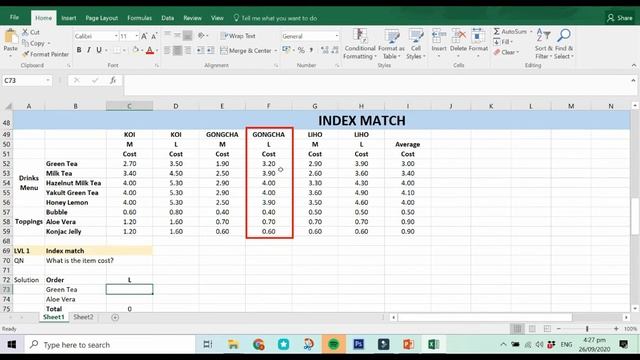Collapse the ribbon with the chevron arrow
Viewport: 640px width, 360px height.
[634, 65]
